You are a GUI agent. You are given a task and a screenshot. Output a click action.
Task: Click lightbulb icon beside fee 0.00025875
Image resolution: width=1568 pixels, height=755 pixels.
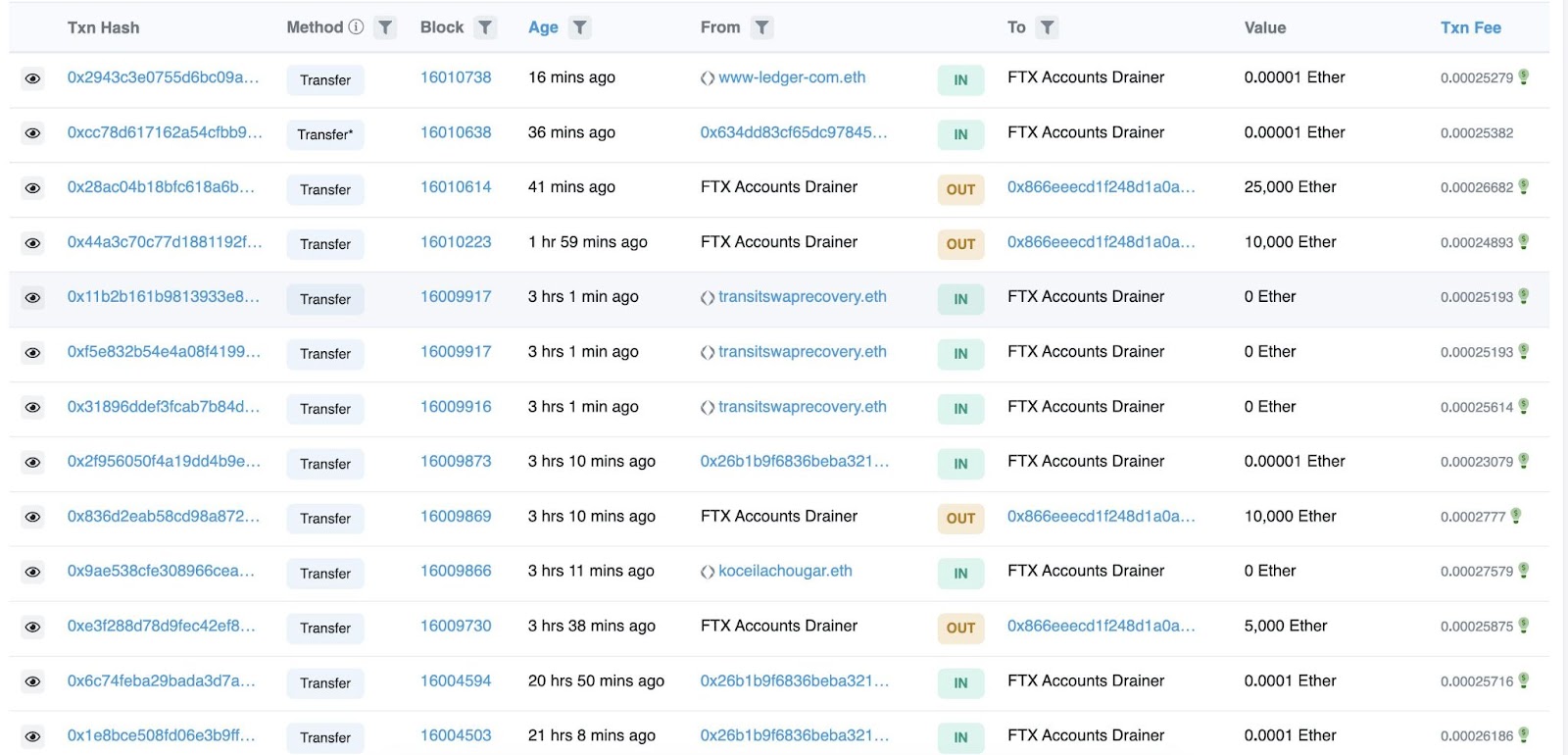coord(1524,626)
